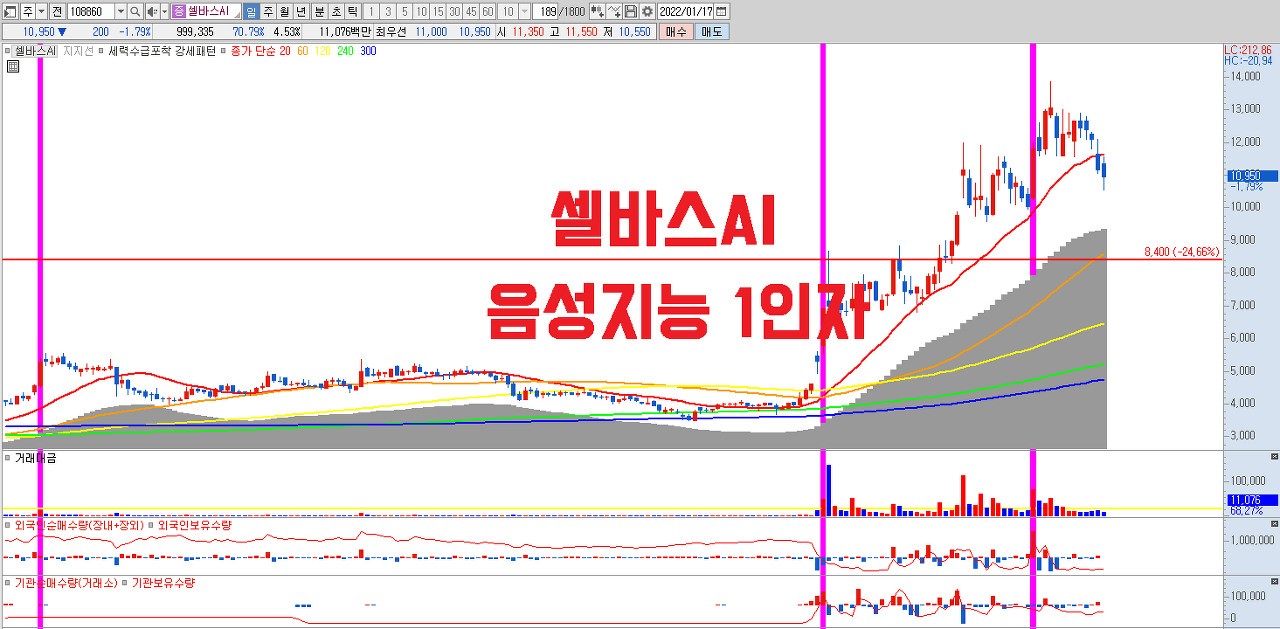The image size is (1280, 629).
Task: Open the chart layout icon at far left
Action: pos(9,12)
